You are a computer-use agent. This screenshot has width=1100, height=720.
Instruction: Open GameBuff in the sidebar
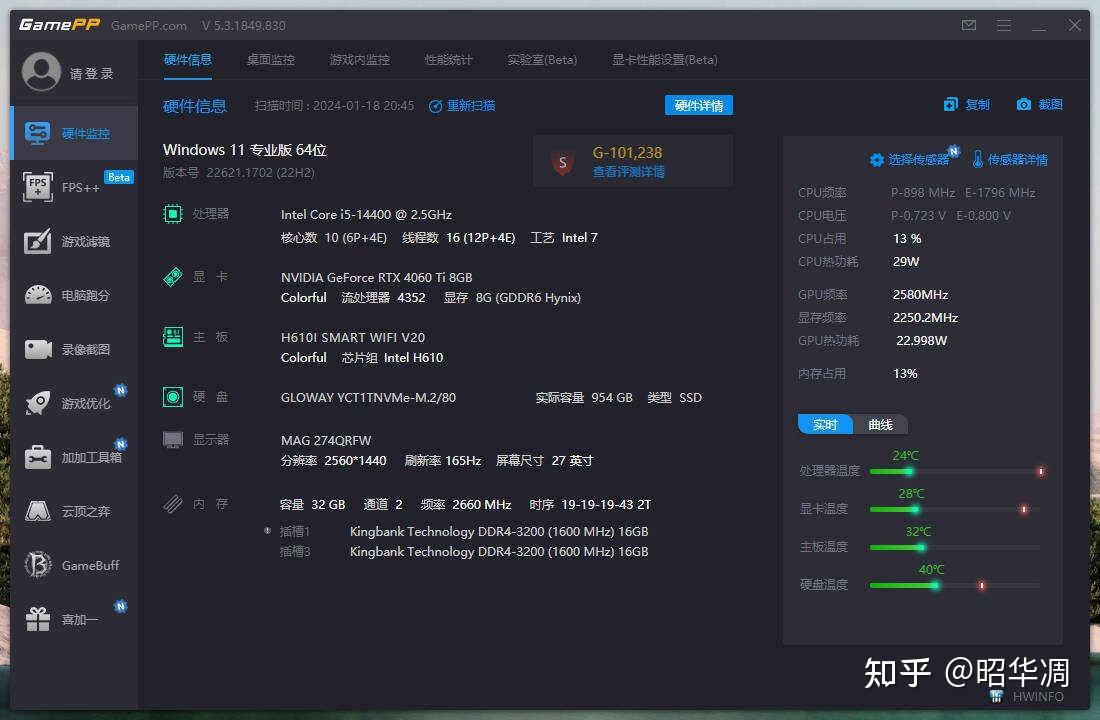74,565
